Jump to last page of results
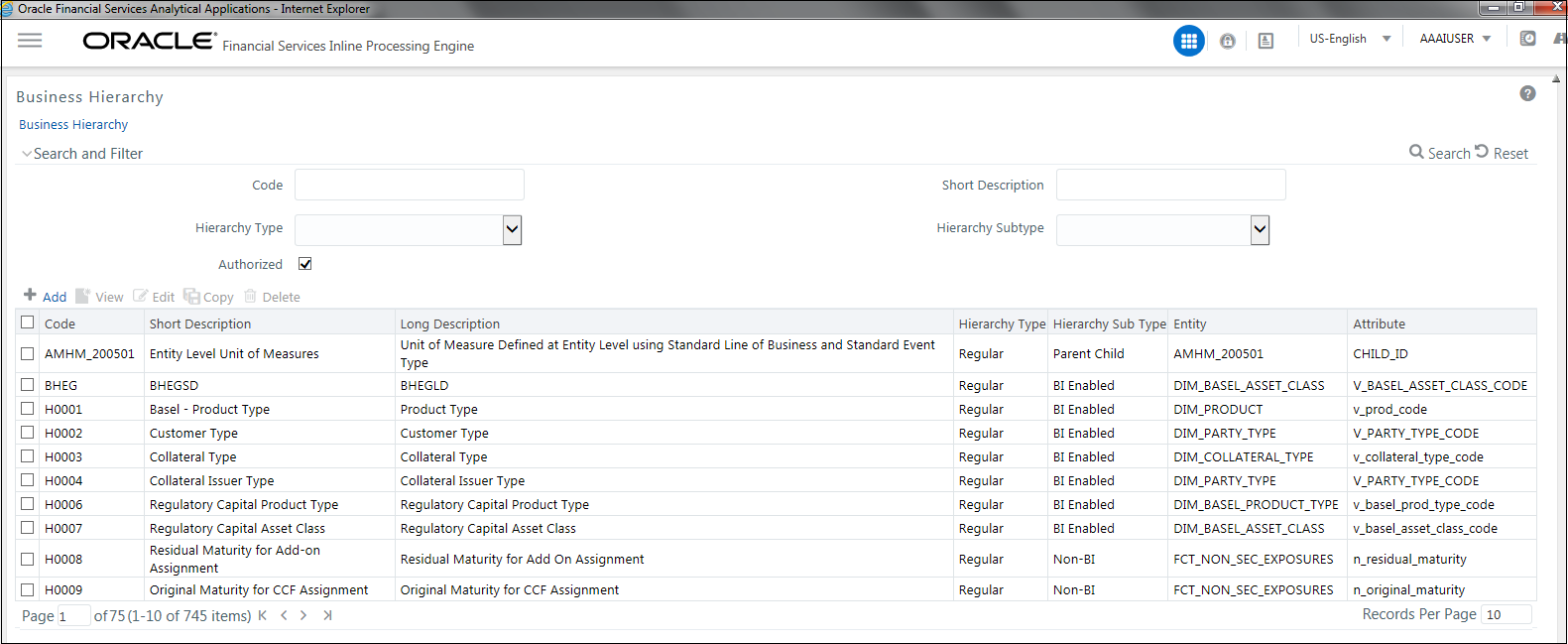This screenshot has width=1568, height=644. tap(327, 615)
